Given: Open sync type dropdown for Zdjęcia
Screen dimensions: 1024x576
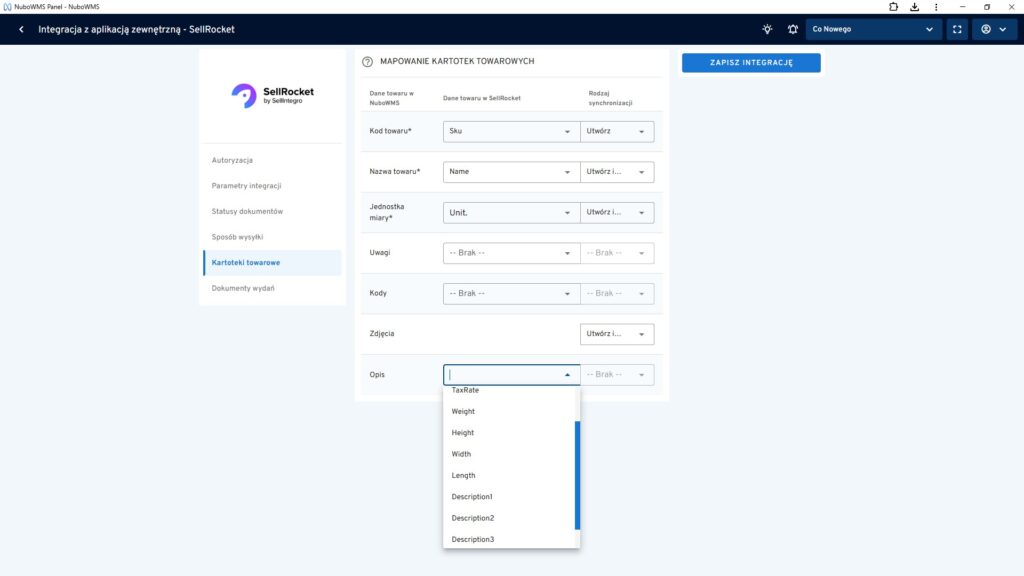Looking at the screenshot, I should [x=617, y=334].
